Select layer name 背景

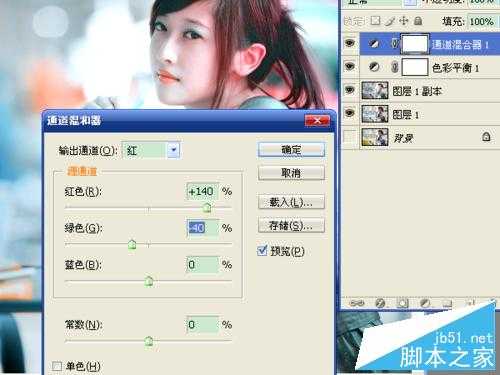tap(403, 137)
